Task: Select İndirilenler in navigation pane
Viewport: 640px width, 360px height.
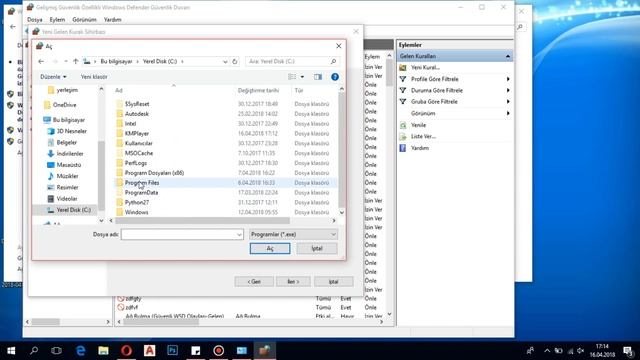Action: pos(70,153)
